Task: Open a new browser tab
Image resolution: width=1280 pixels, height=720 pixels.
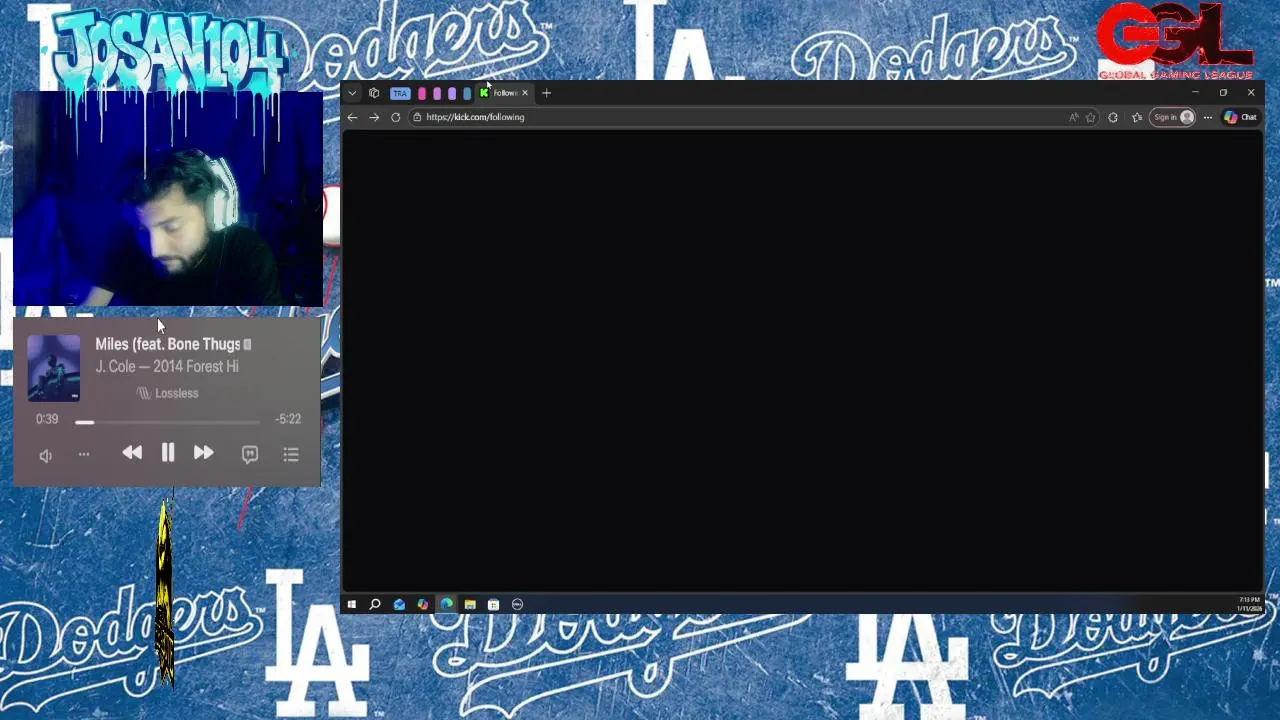Action: [x=546, y=93]
